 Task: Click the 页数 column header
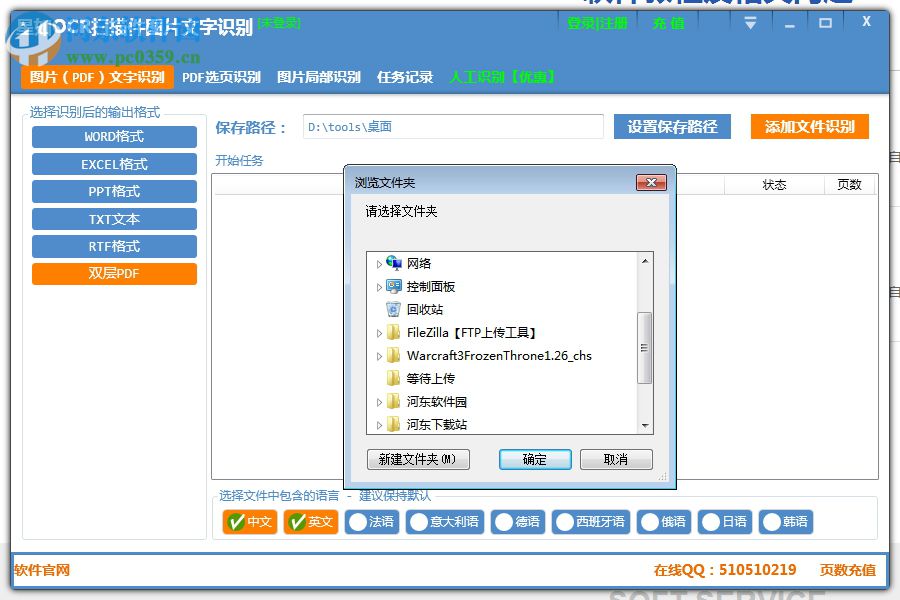[x=849, y=185]
